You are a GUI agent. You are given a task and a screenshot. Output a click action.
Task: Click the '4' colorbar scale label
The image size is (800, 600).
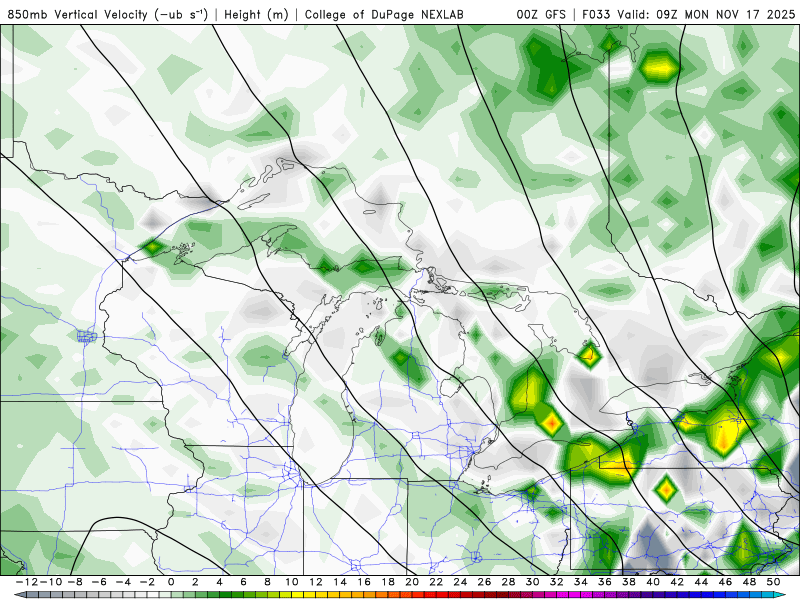tap(219, 582)
